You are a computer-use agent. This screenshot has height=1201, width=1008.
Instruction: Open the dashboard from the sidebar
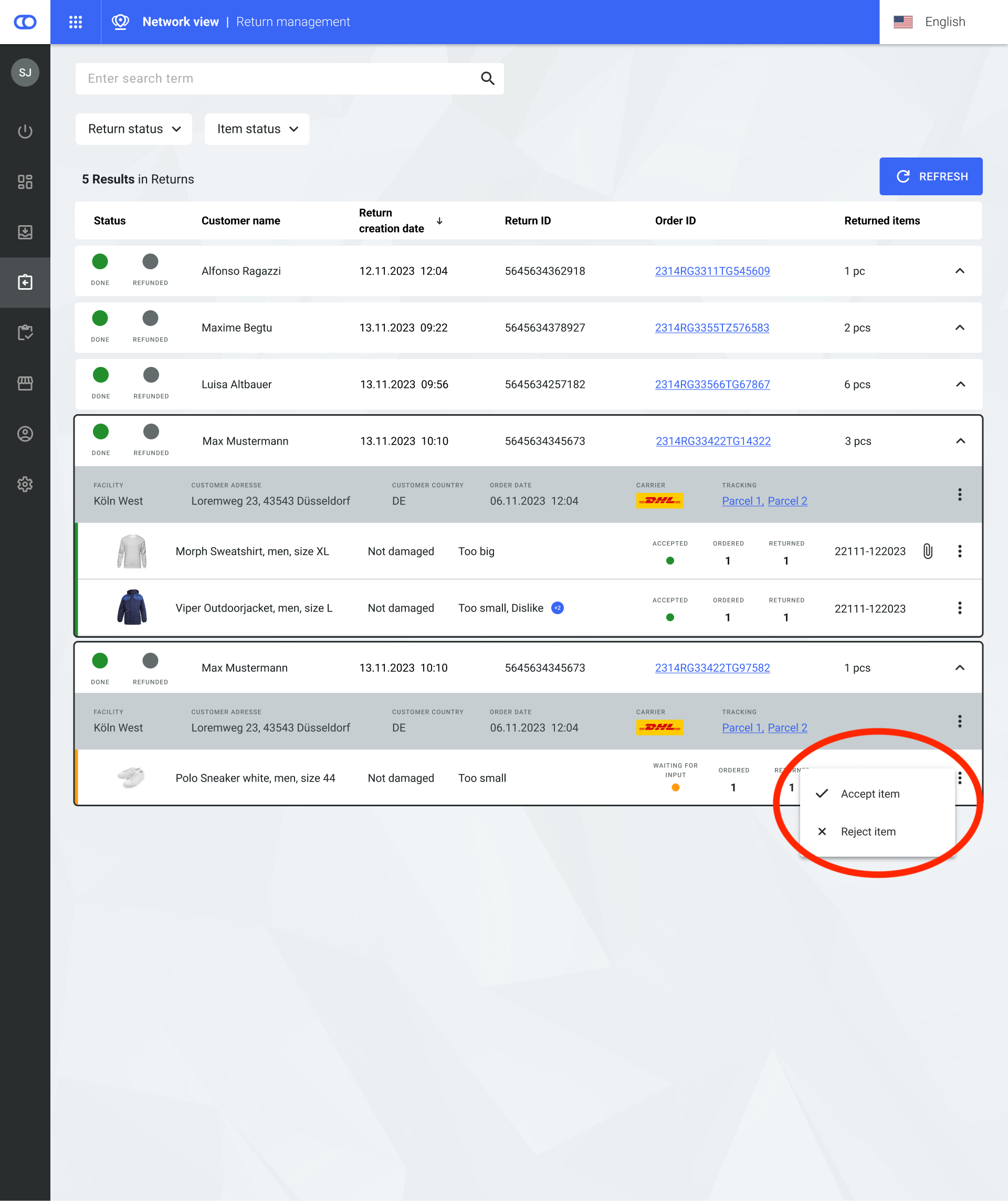click(25, 182)
